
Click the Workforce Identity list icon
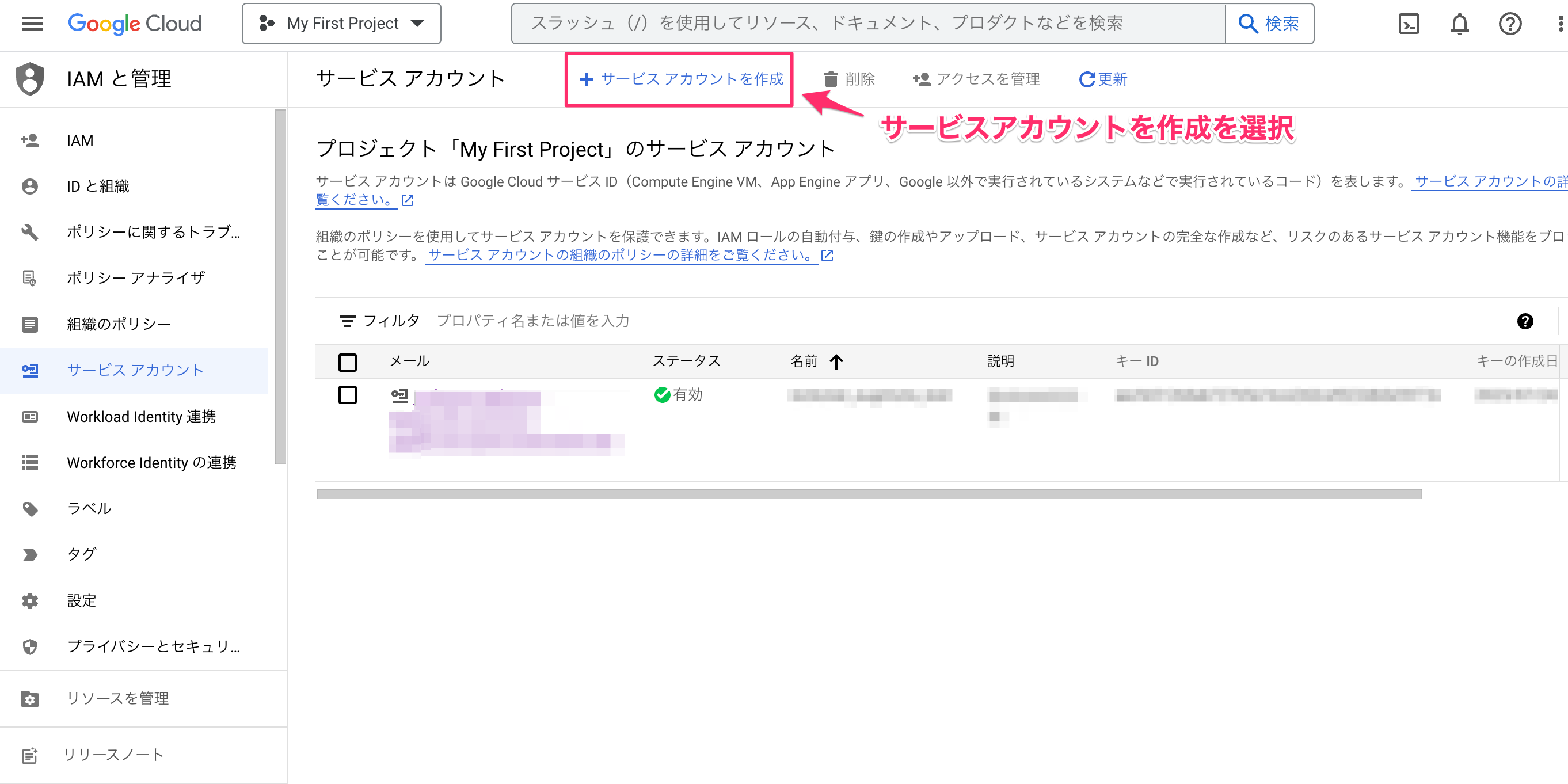coord(30,463)
